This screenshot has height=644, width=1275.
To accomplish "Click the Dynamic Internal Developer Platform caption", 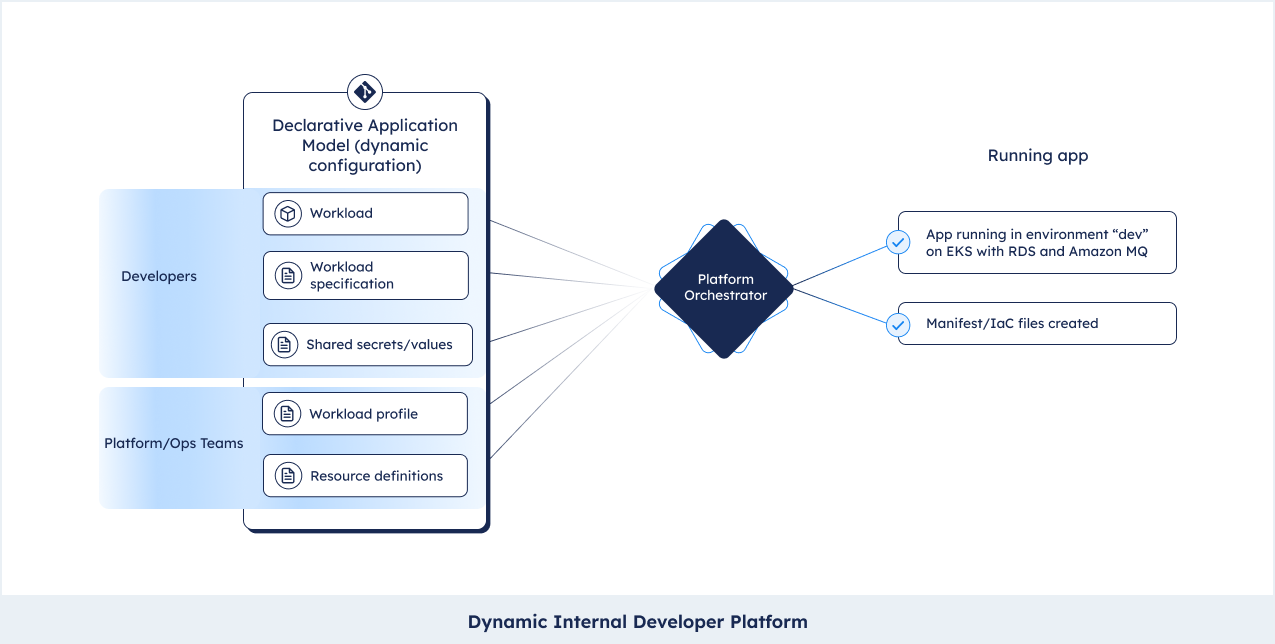I will tap(638, 622).
